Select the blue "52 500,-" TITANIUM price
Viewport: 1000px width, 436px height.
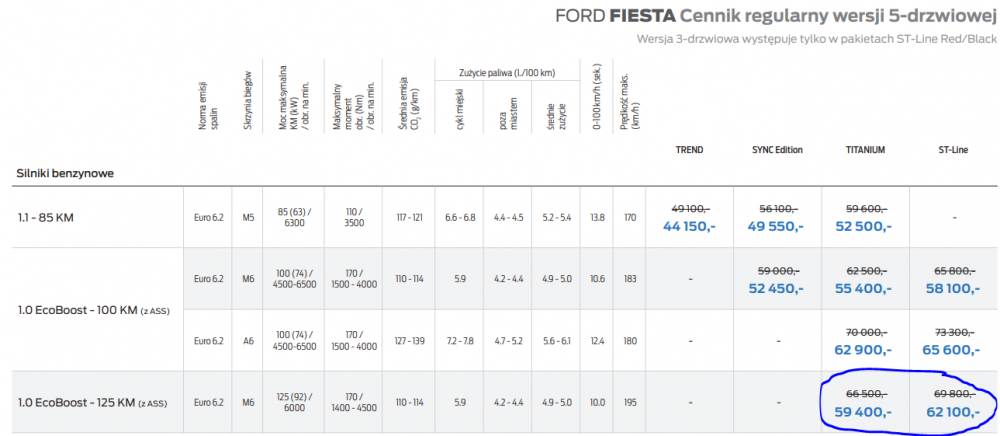tap(863, 226)
